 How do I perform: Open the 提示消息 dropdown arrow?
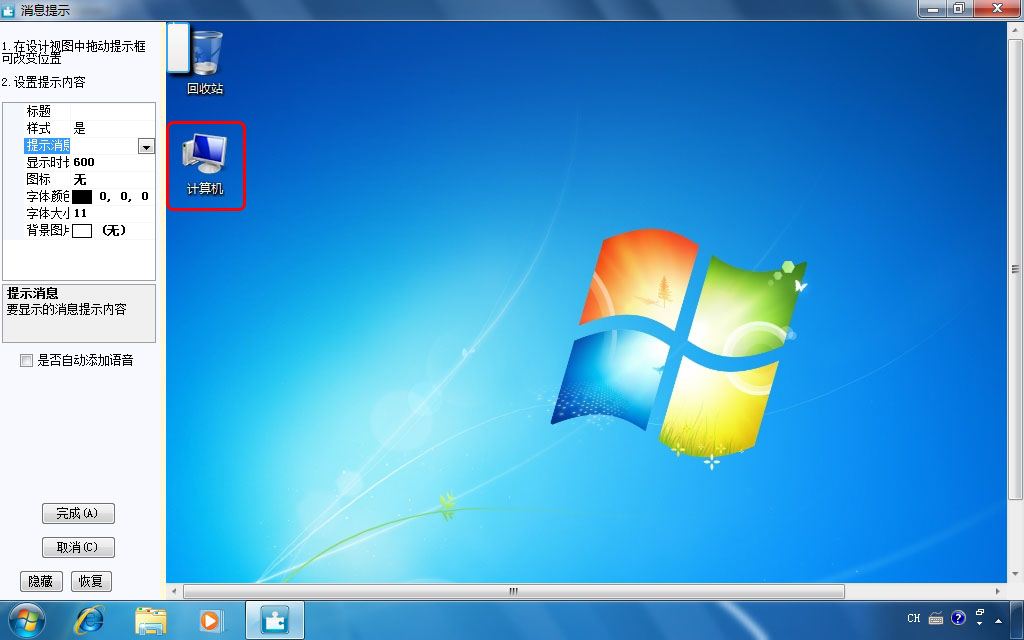pos(146,146)
